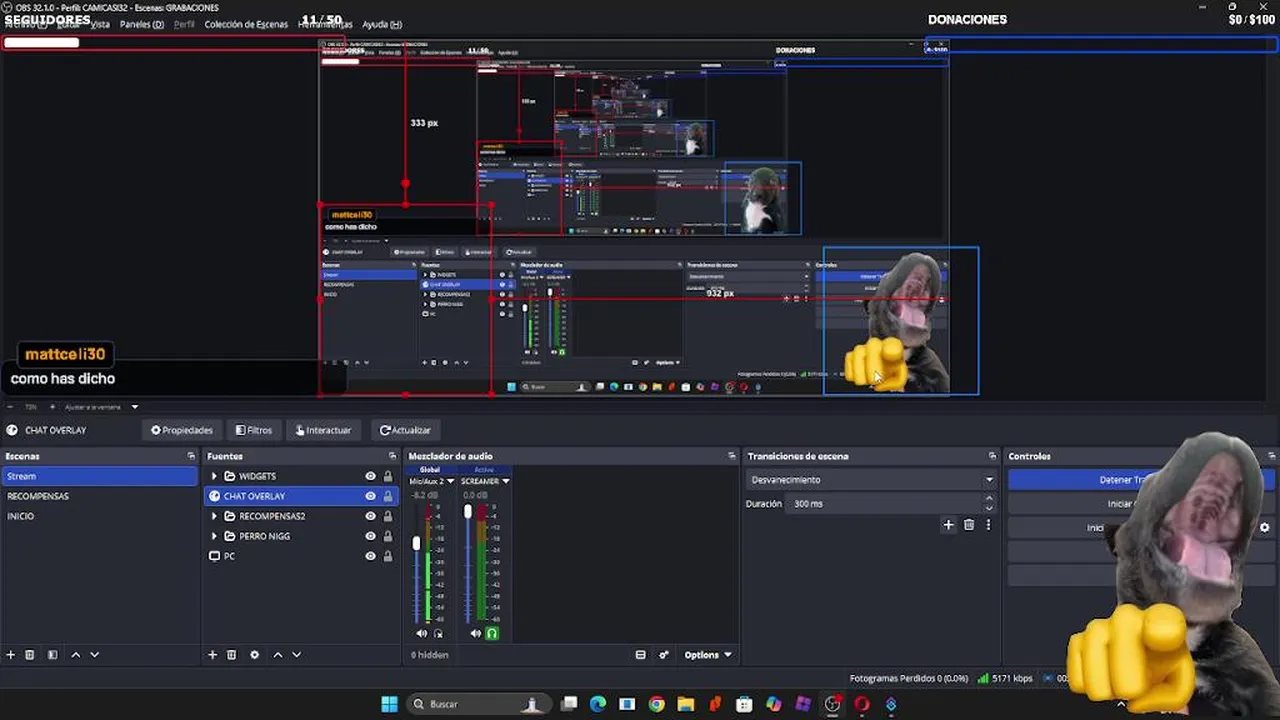
Task: Open source properties gear in Fuentes toolbar
Action: tap(254, 655)
